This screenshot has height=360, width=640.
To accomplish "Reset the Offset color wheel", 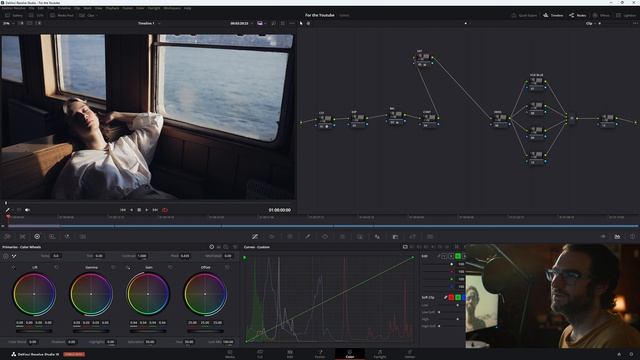I will click(x=227, y=267).
